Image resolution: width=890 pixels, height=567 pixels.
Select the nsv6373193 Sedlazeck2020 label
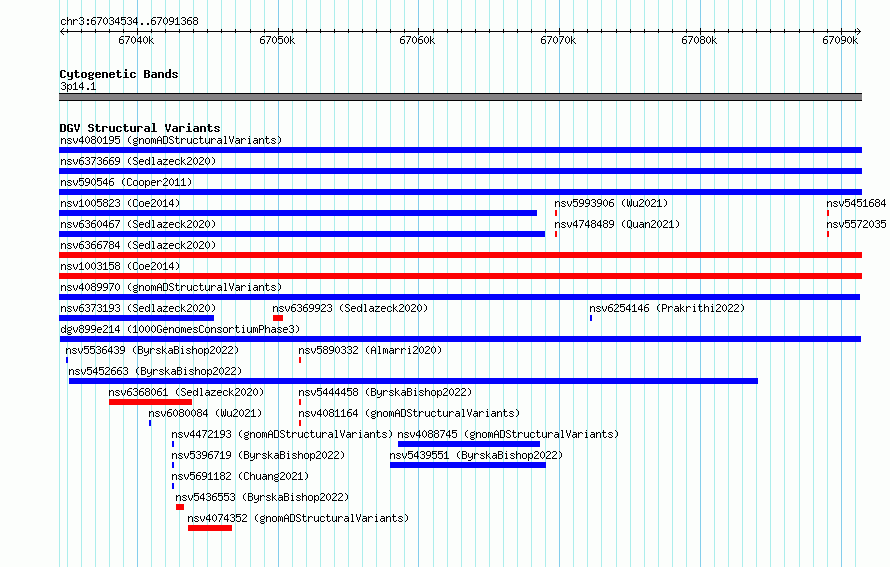[138, 308]
